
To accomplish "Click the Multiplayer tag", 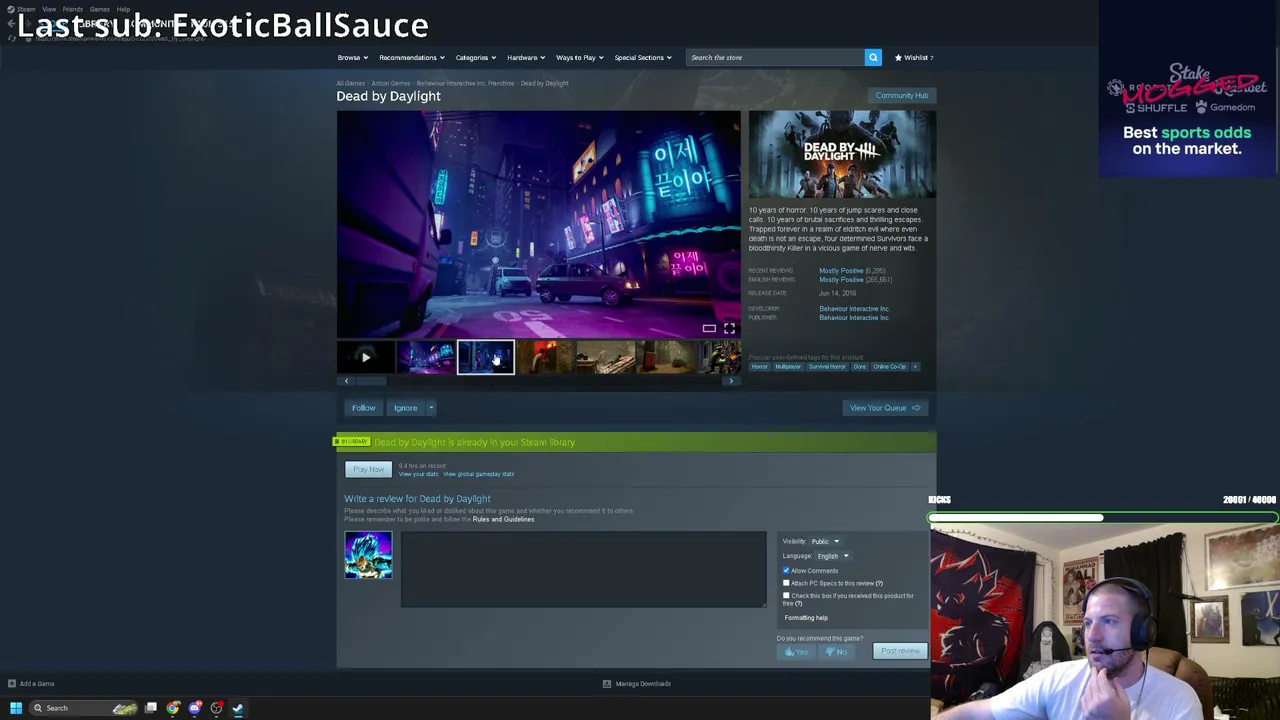I will (788, 367).
